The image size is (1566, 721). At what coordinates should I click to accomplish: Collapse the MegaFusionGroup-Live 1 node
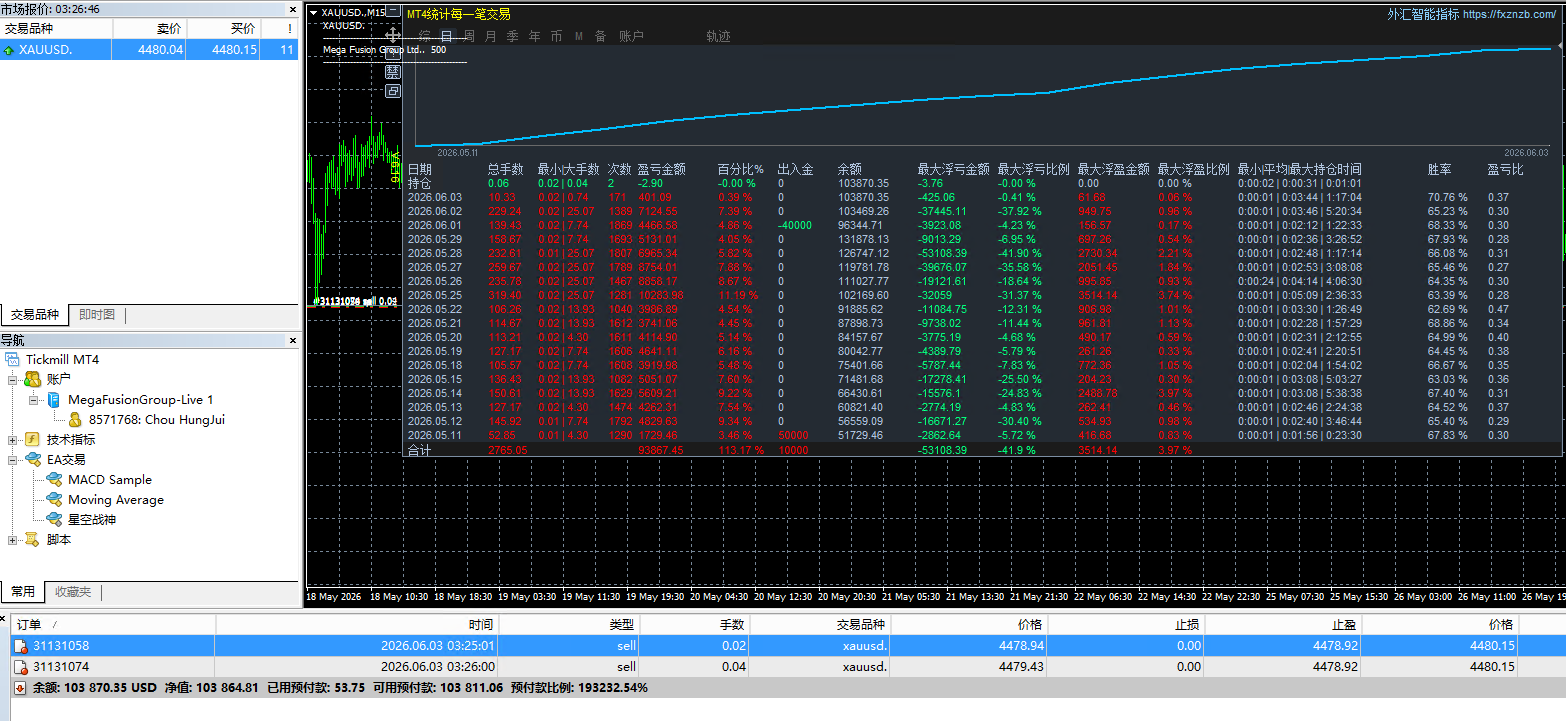pos(33,400)
